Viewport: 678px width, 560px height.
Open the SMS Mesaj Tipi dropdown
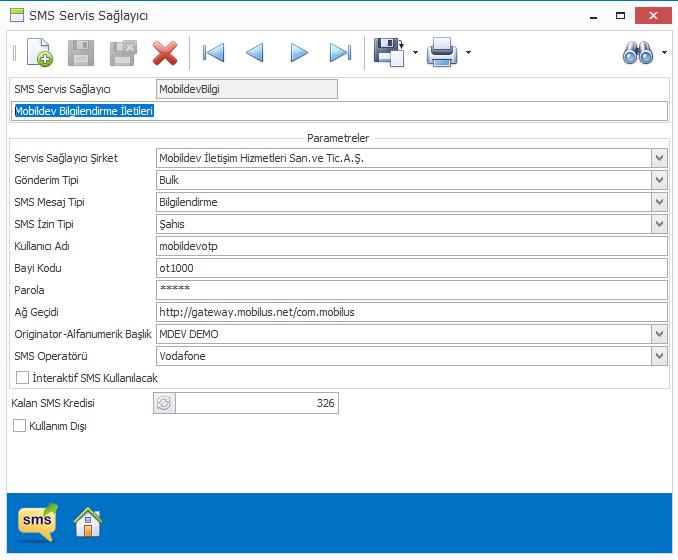(659, 202)
